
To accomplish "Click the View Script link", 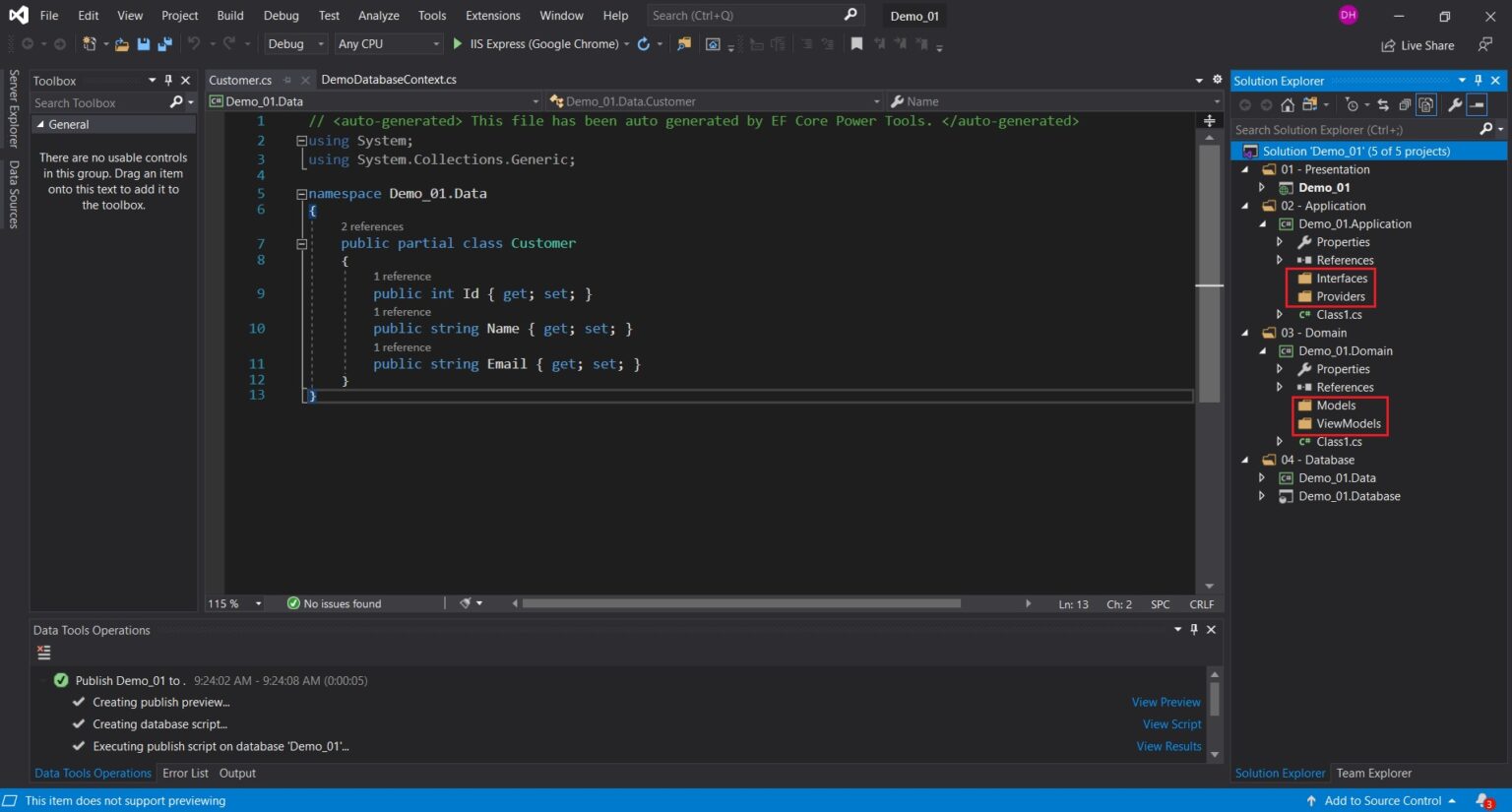I will (1171, 724).
